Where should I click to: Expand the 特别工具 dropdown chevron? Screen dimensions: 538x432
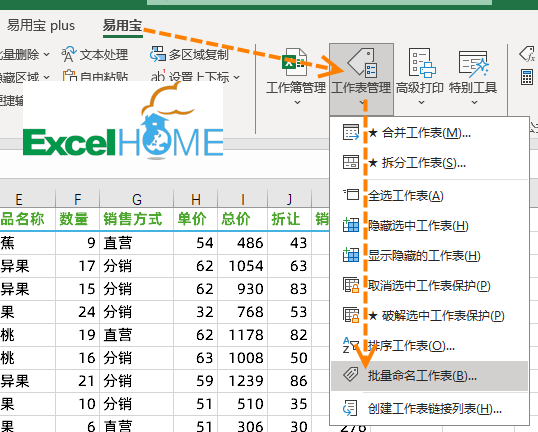click(474, 102)
